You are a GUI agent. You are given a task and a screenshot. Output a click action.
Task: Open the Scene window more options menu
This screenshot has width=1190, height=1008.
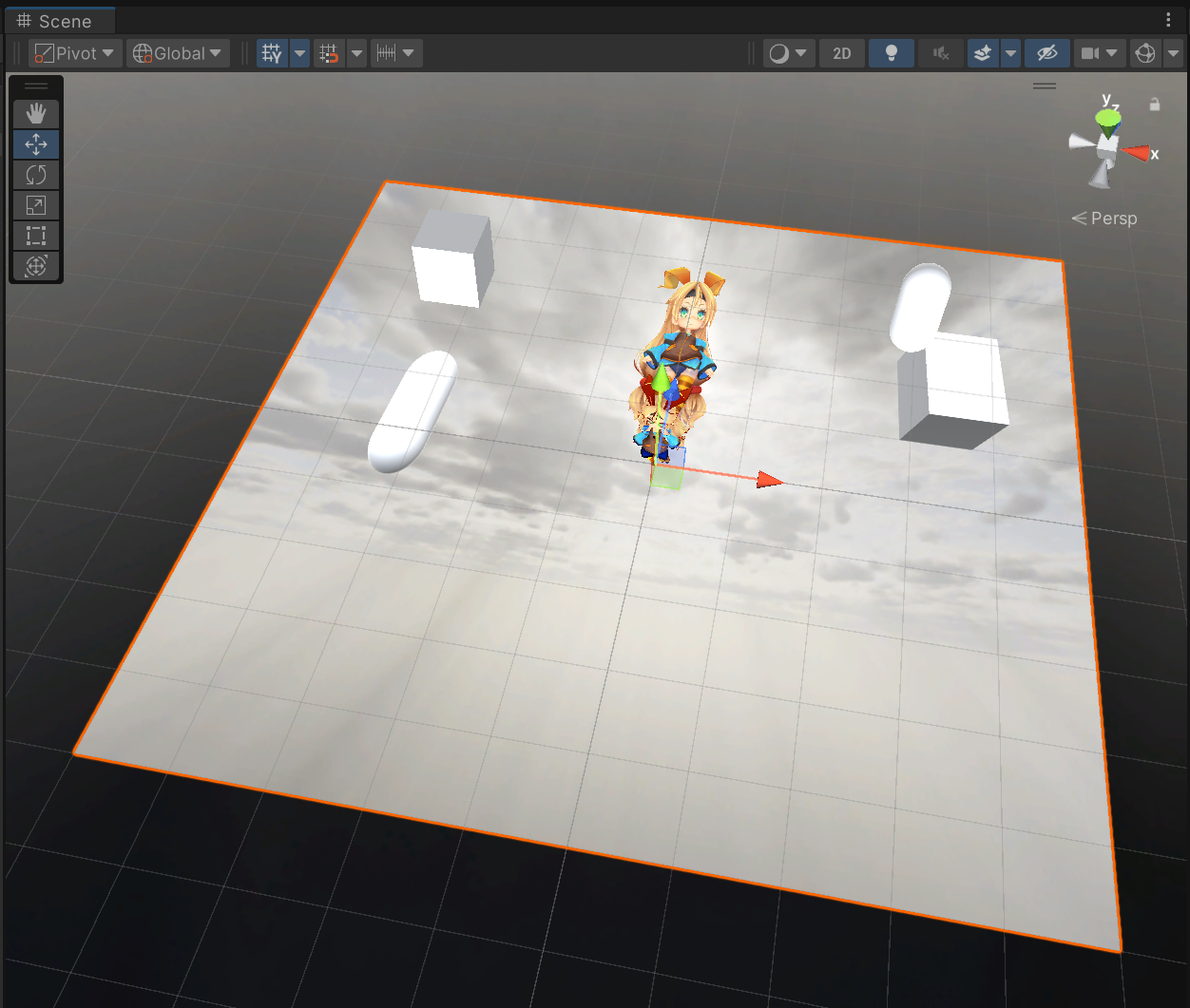[1169, 20]
